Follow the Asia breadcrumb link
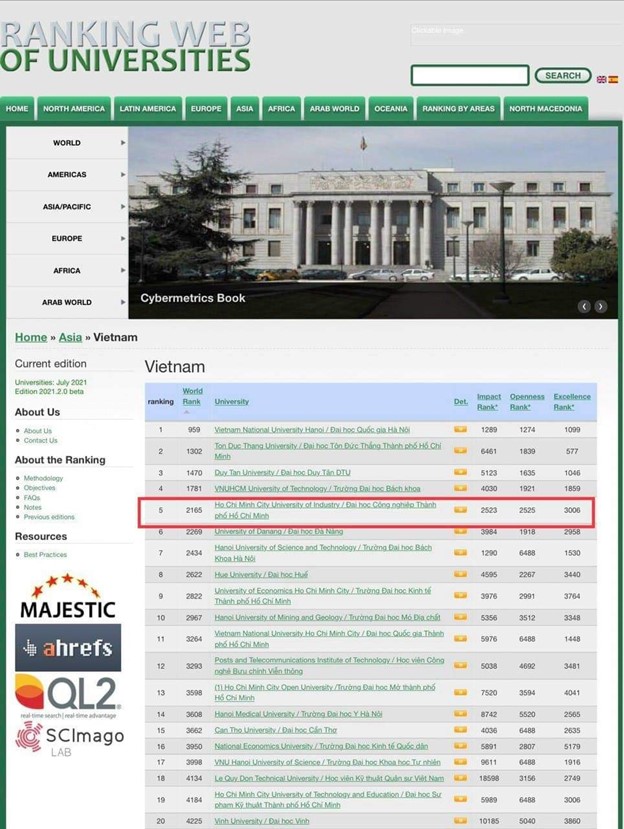Screen dimensions: 624x829 click(70, 337)
